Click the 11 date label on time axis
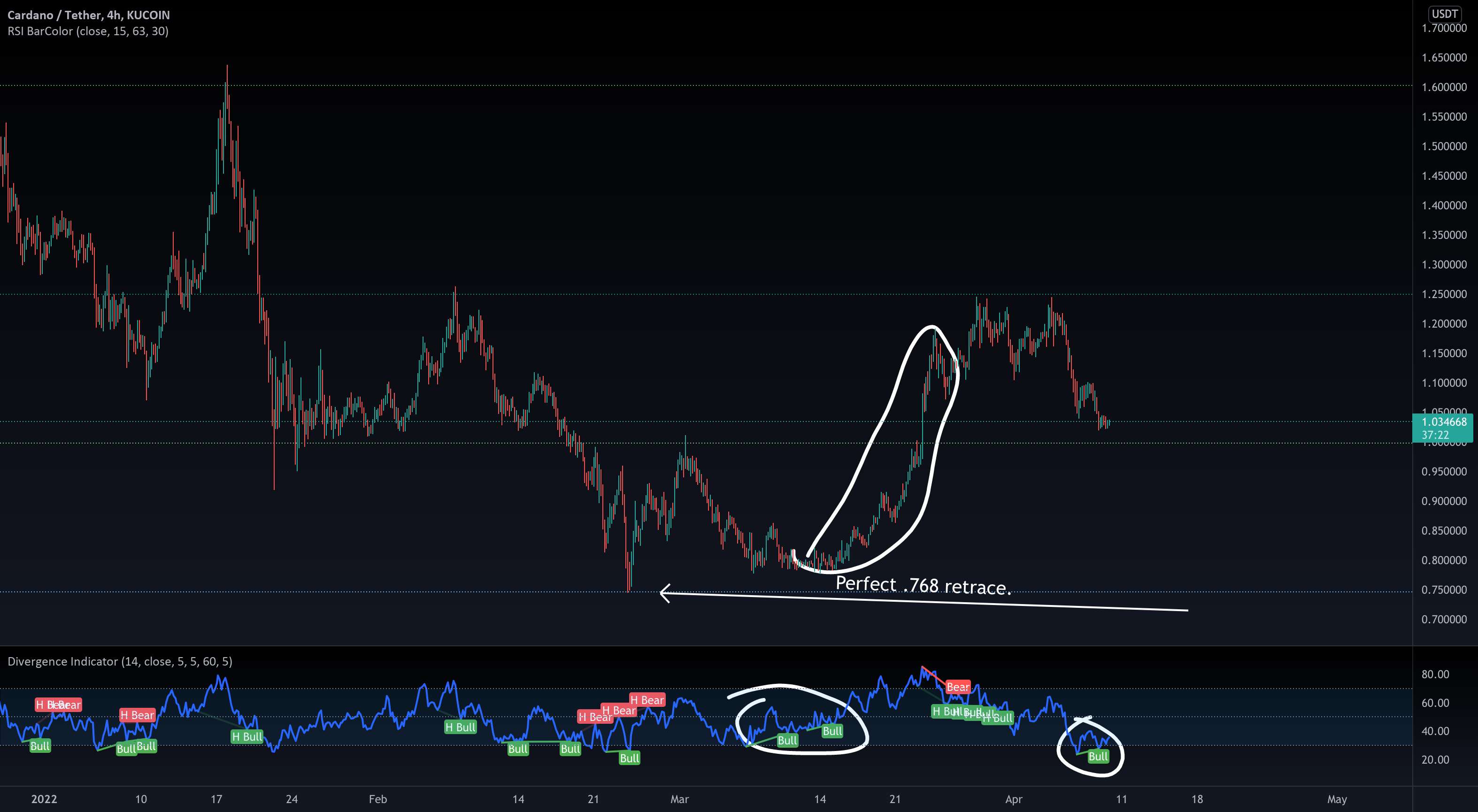The width and height of the screenshot is (1478, 812). point(1122,799)
